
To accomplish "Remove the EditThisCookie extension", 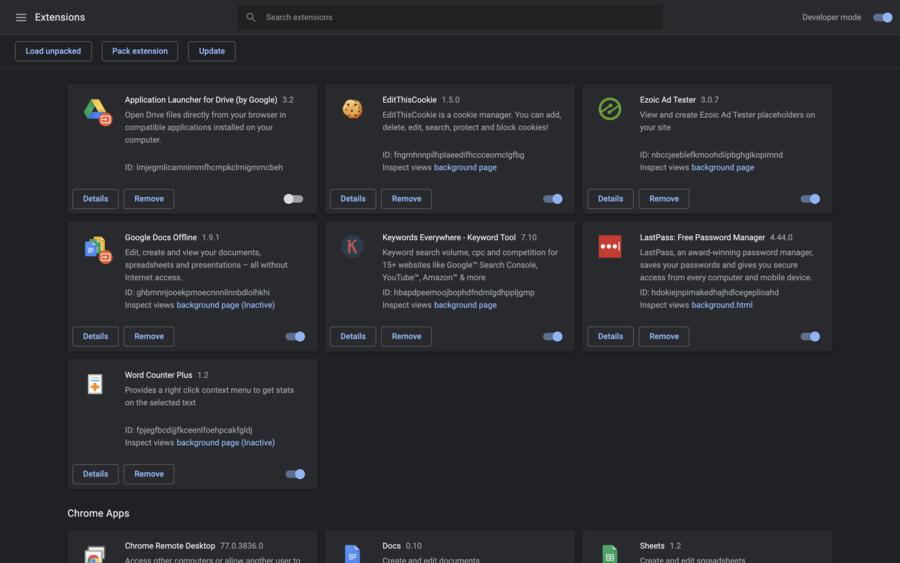I will tap(406, 199).
